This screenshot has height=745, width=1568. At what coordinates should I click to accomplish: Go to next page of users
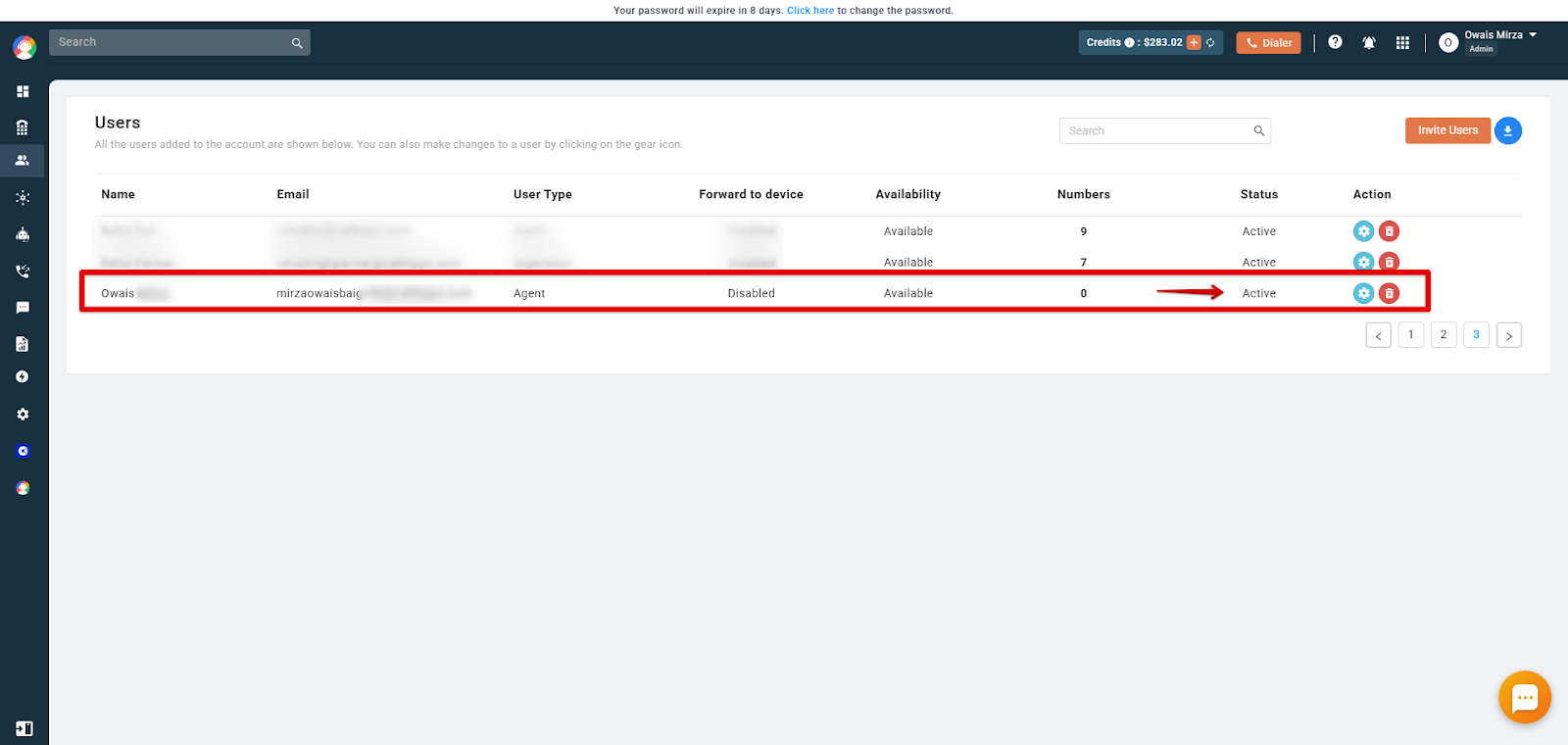[1509, 335]
